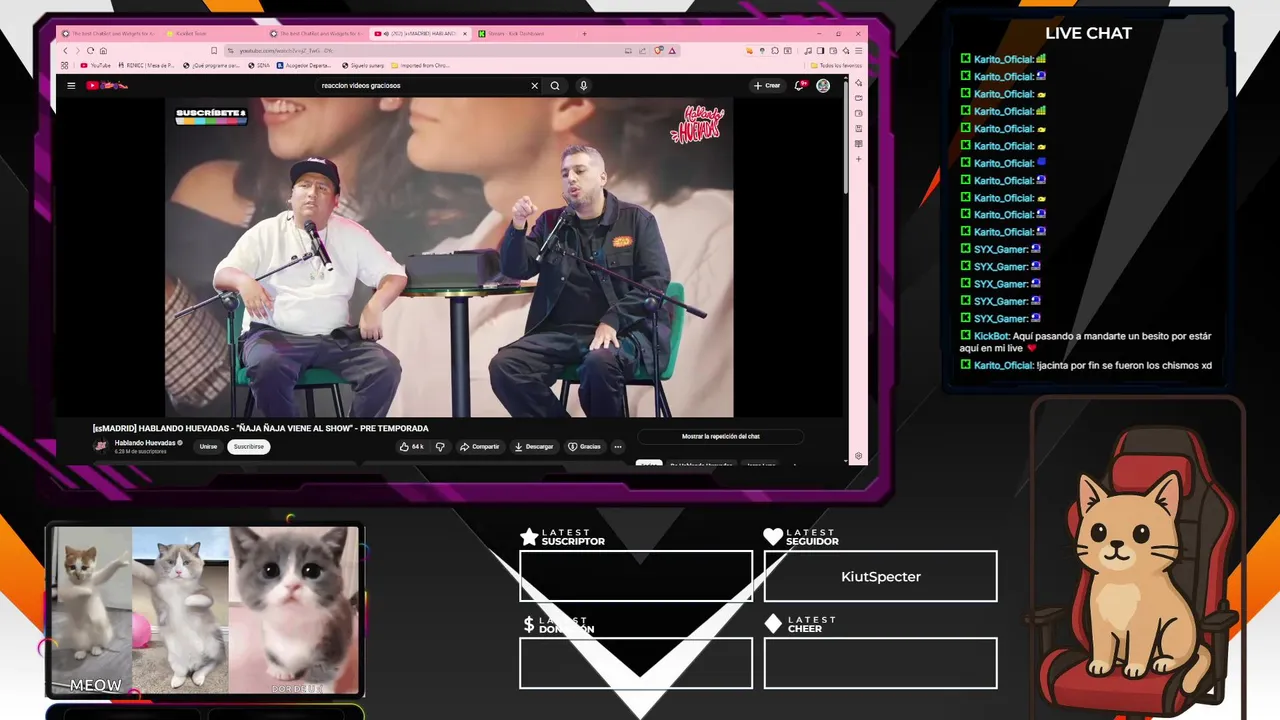Open the Imported from Chrome bookmarks folder
The height and width of the screenshot is (720, 1280).
420,66
